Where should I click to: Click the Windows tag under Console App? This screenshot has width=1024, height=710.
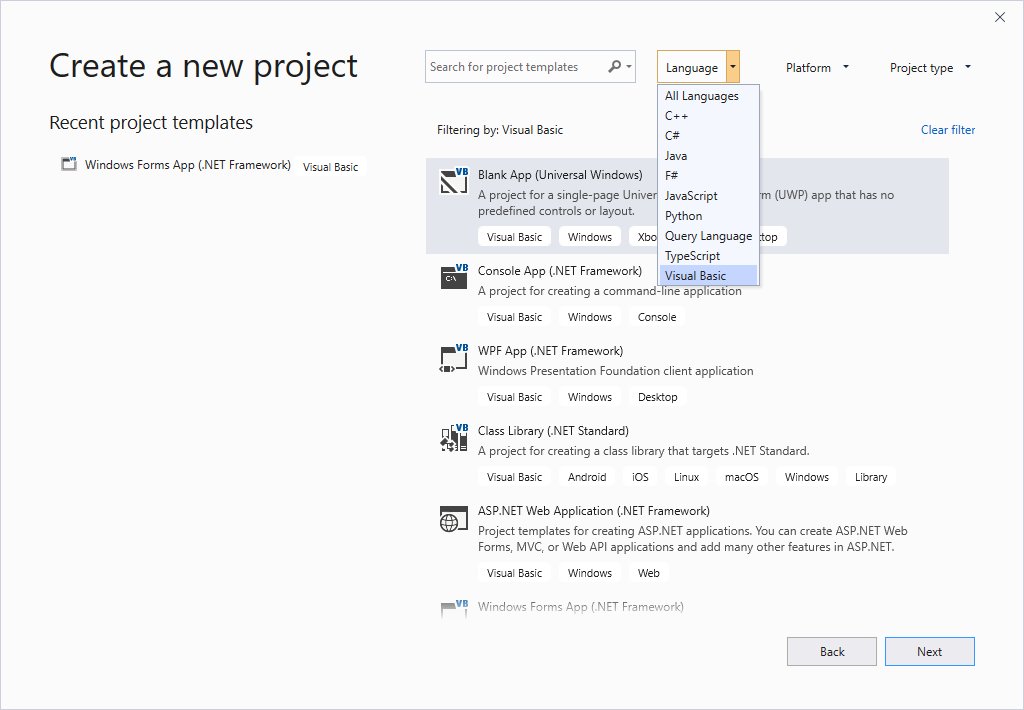click(x=590, y=317)
